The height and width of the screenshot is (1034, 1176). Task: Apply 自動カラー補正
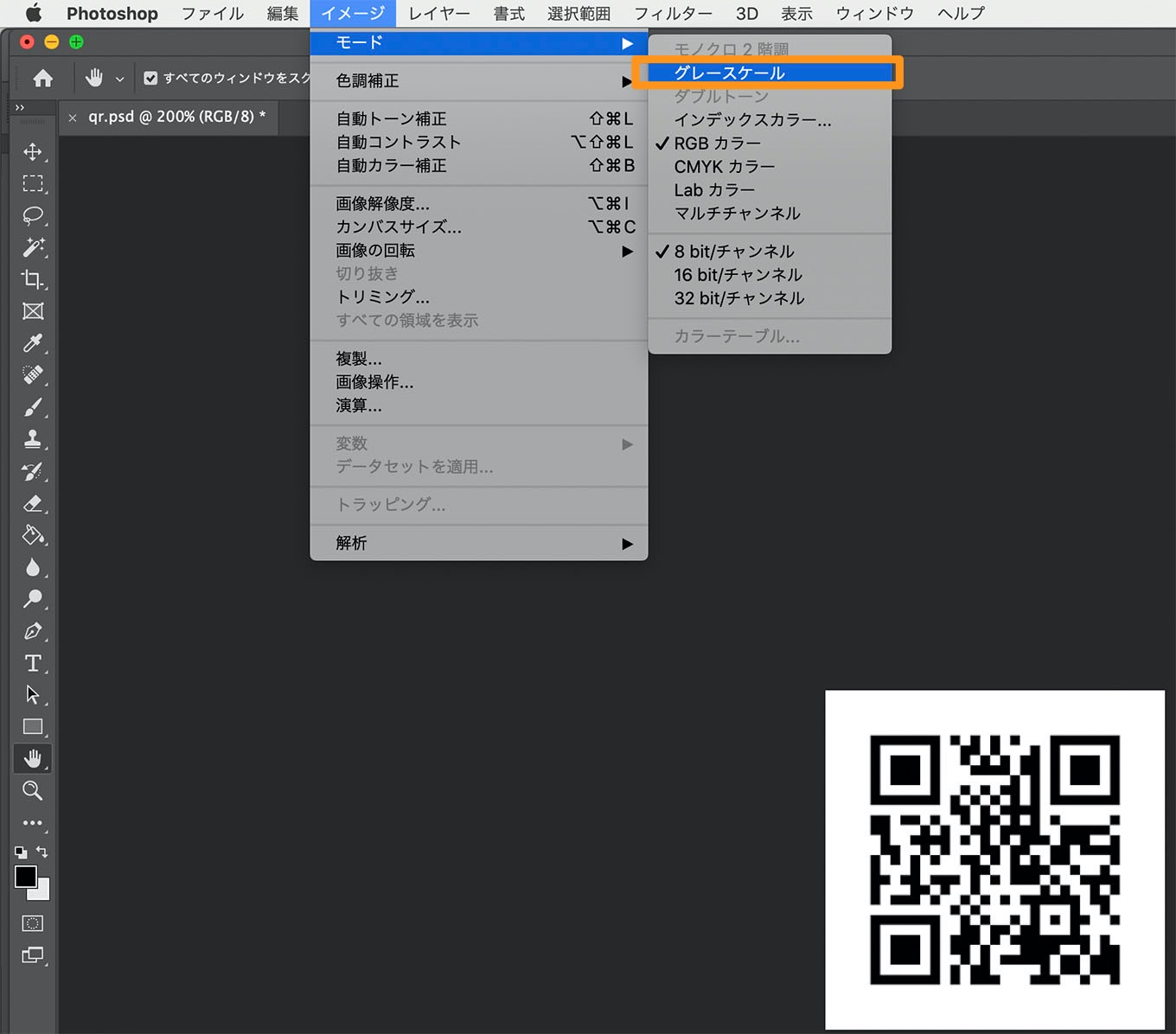pos(479,166)
